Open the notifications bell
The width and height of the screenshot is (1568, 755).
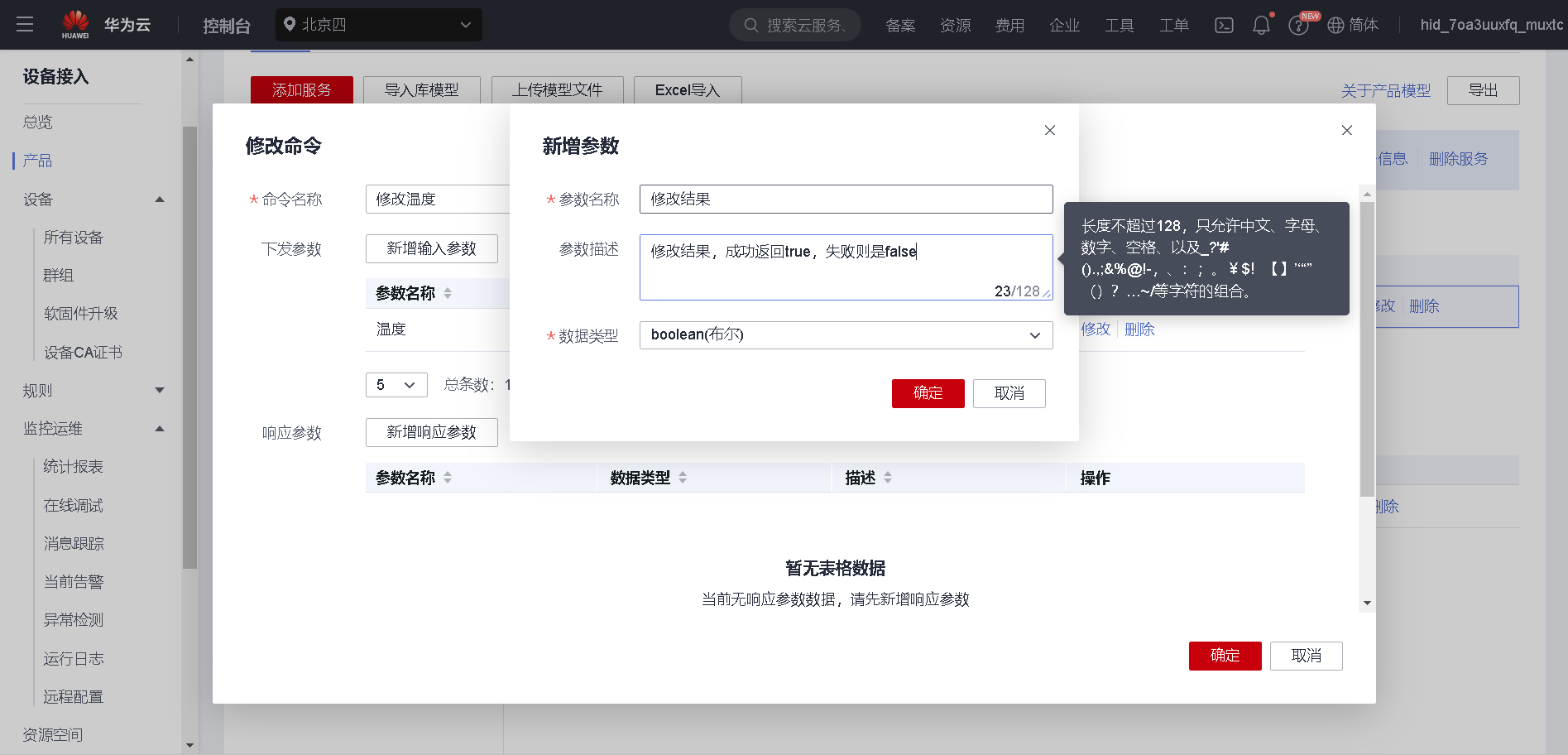click(1261, 26)
